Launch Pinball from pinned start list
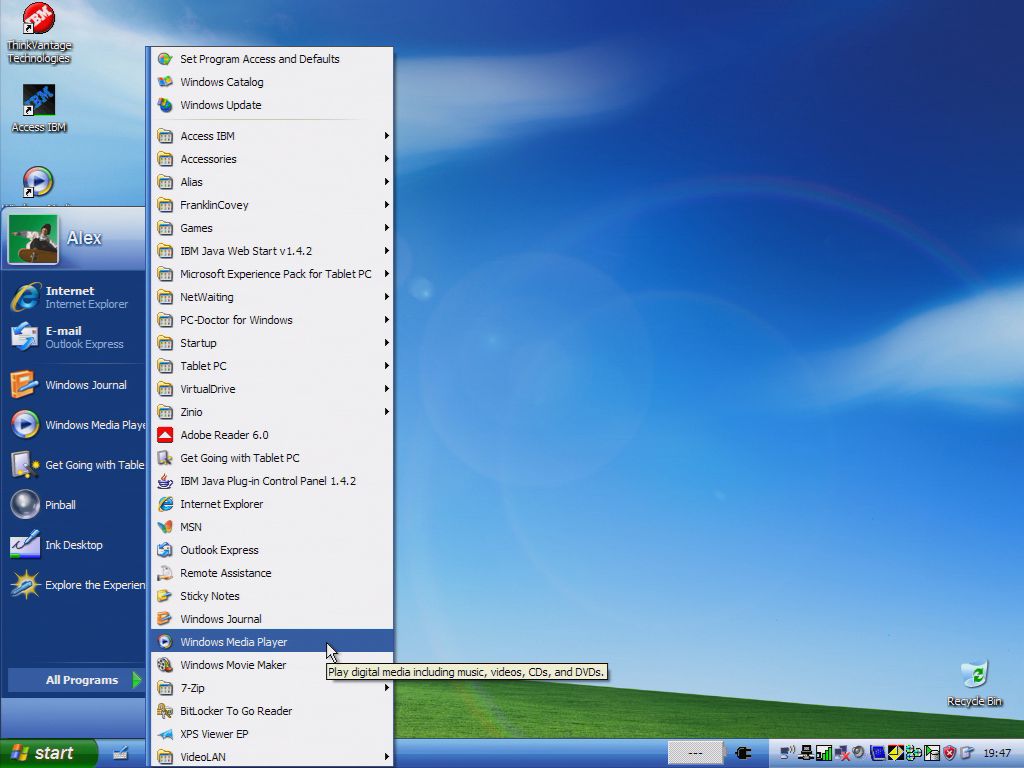1024x768 pixels. pos(60,505)
